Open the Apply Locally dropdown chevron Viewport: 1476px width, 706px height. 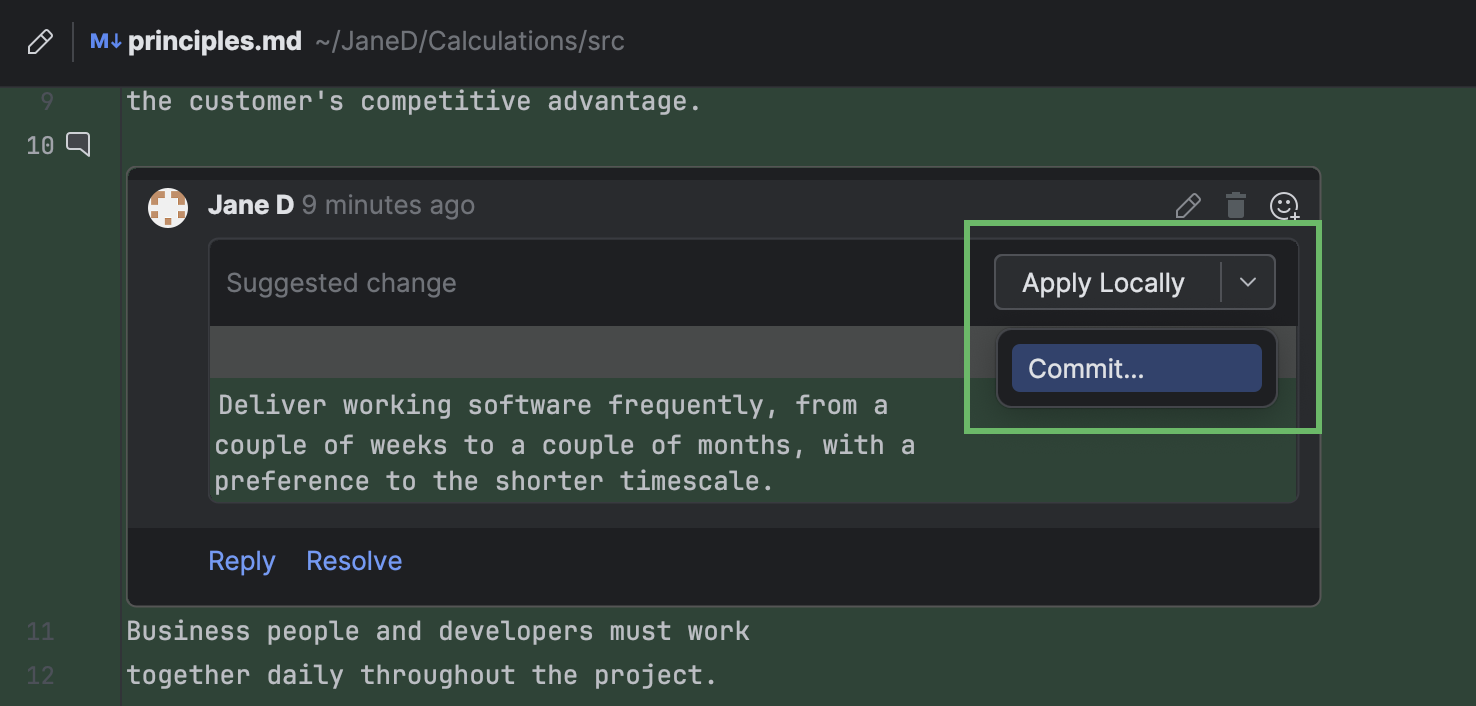(1248, 282)
